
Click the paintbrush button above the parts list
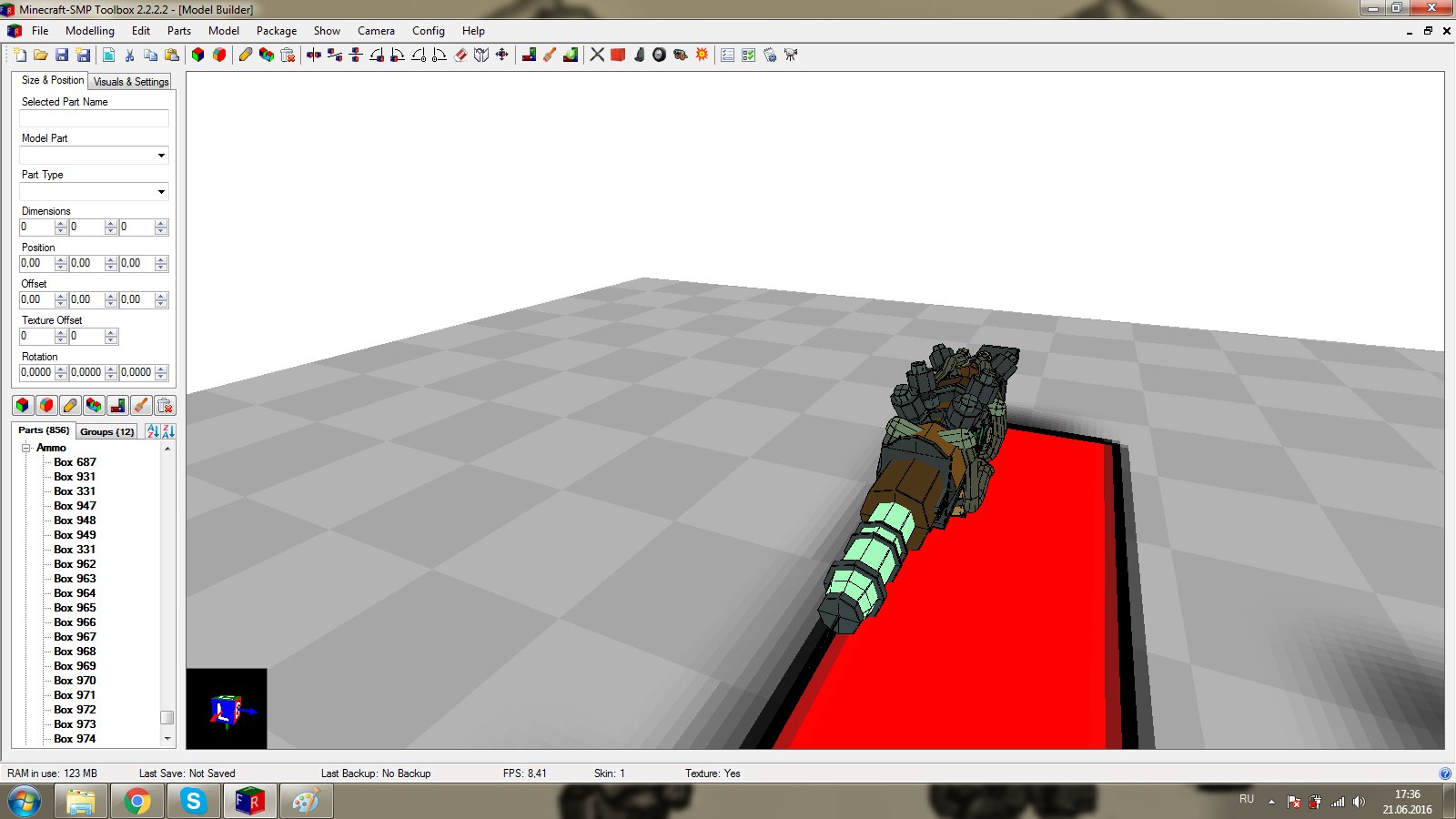(x=141, y=406)
